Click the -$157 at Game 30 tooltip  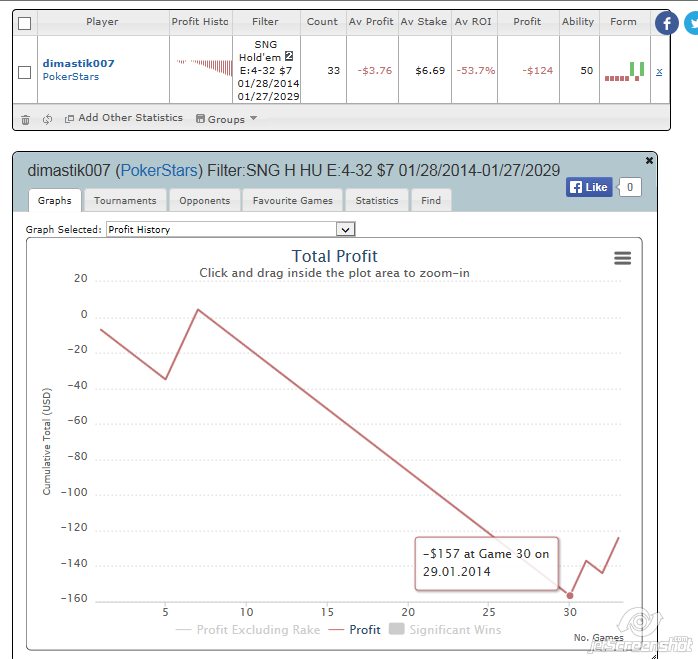(487, 564)
